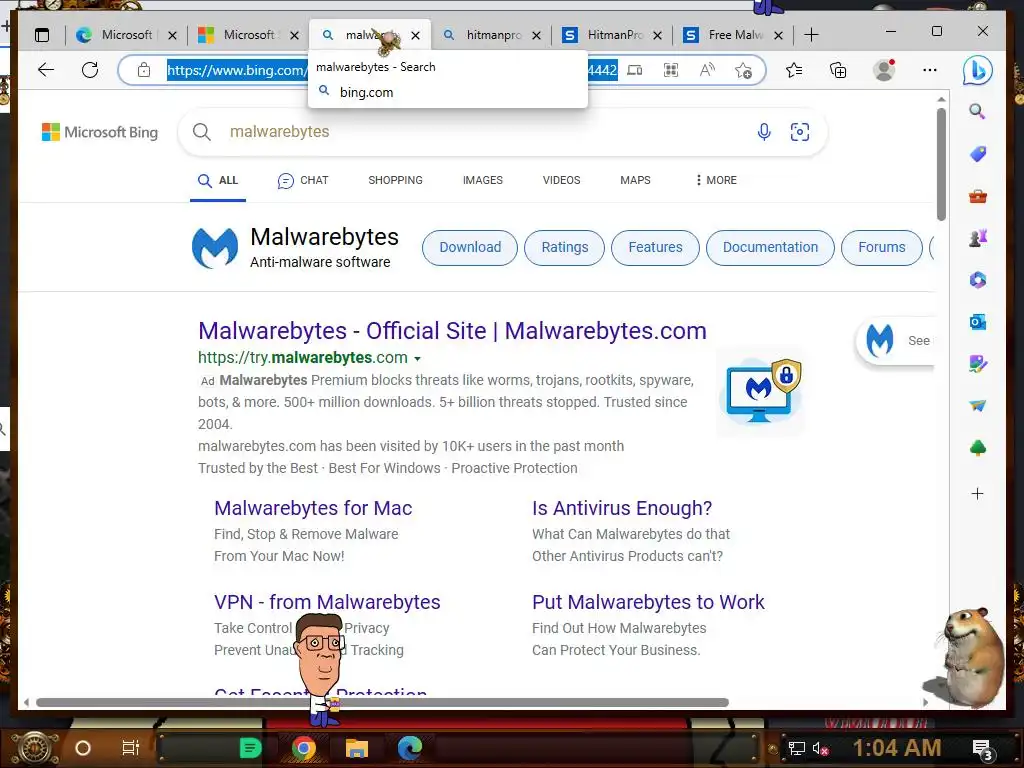Switch to the HitmanPro tab
1024x768 pixels.
[612, 35]
